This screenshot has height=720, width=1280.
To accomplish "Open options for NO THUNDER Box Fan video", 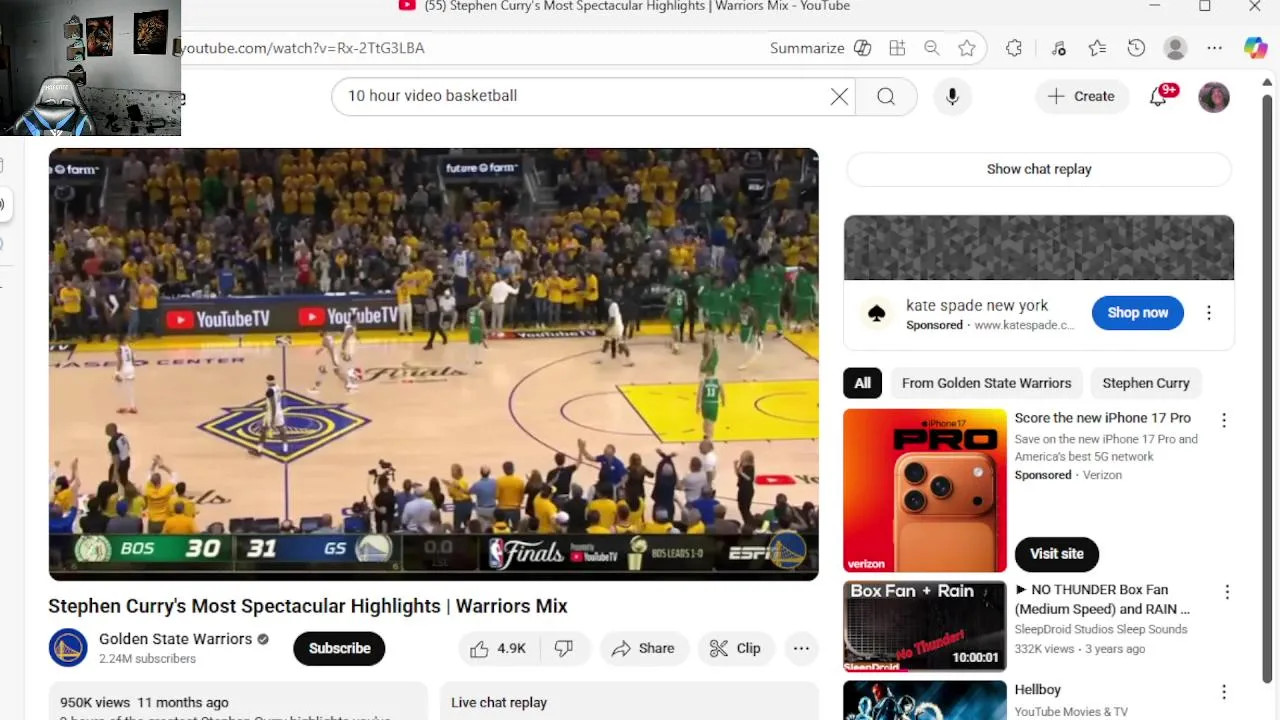I will point(1227,592).
